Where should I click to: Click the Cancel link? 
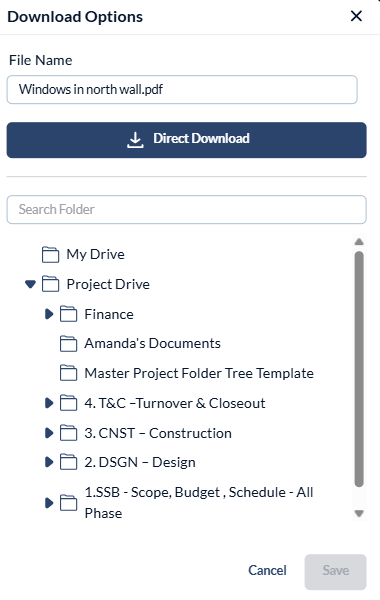pyautogui.click(x=267, y=571)
